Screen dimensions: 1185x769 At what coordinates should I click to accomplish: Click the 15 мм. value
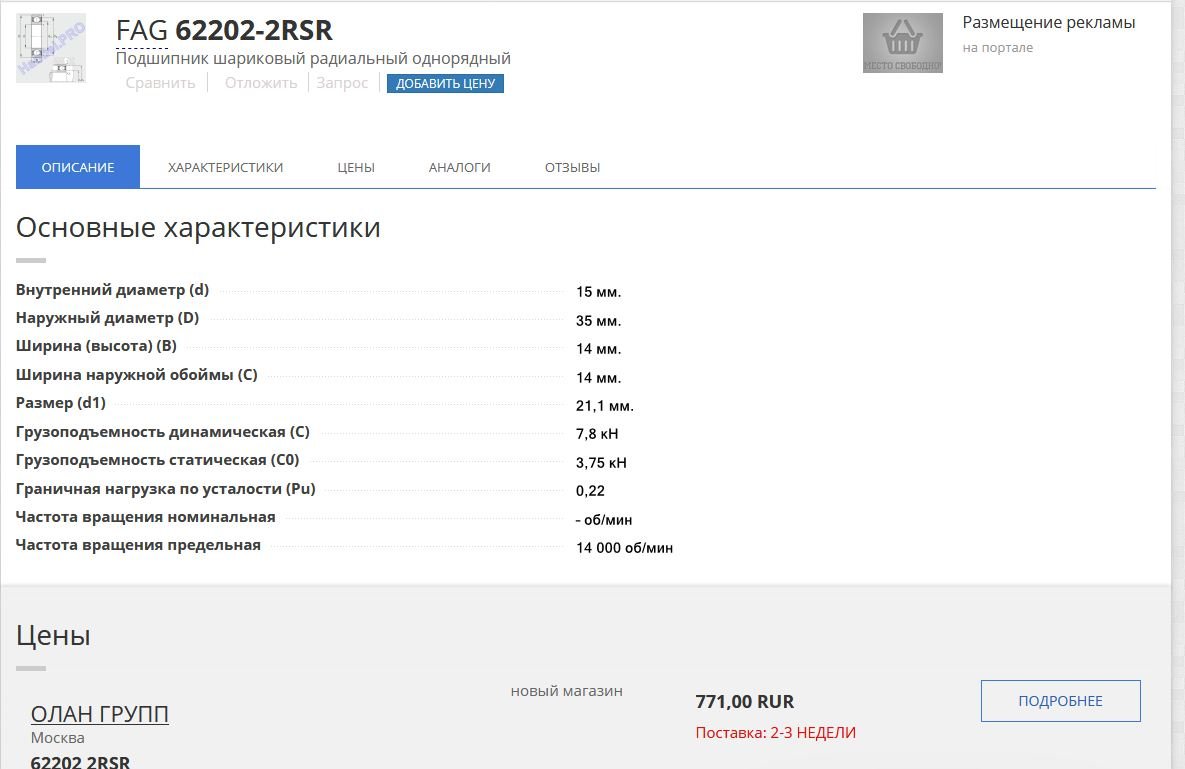(x=598, y=292)
